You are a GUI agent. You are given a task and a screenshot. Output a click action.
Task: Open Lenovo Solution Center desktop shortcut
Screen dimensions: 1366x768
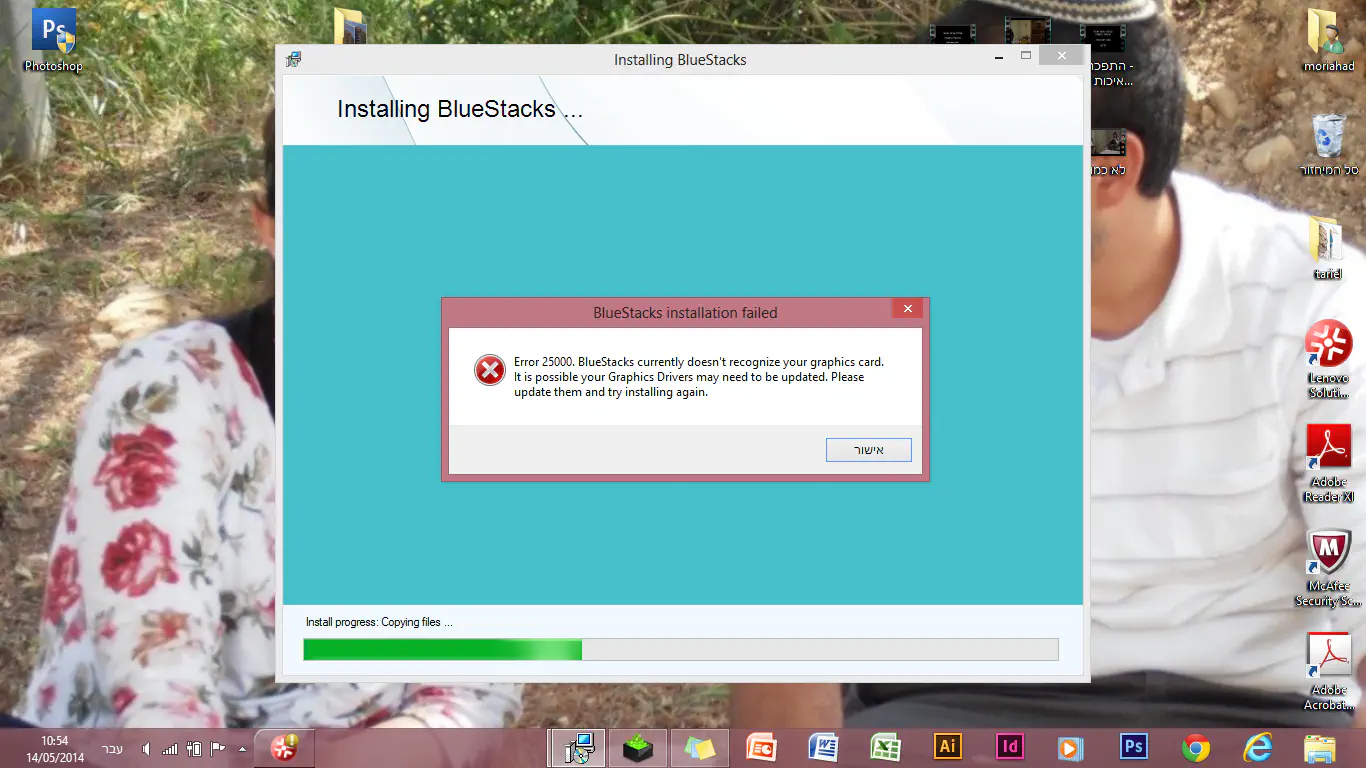(x=1328, y=357)
